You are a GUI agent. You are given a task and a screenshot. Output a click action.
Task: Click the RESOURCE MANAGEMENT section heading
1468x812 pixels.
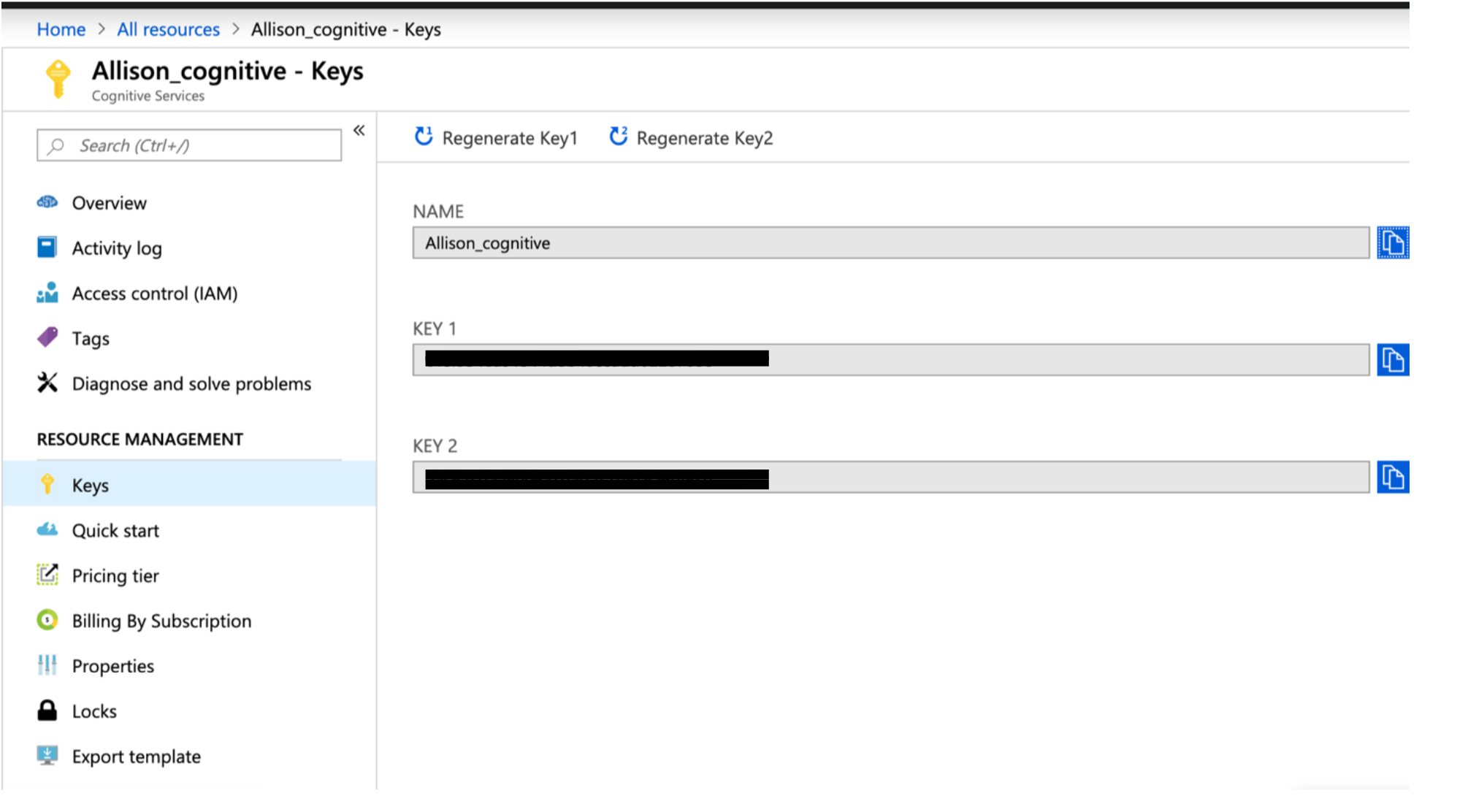pos(140,439)
